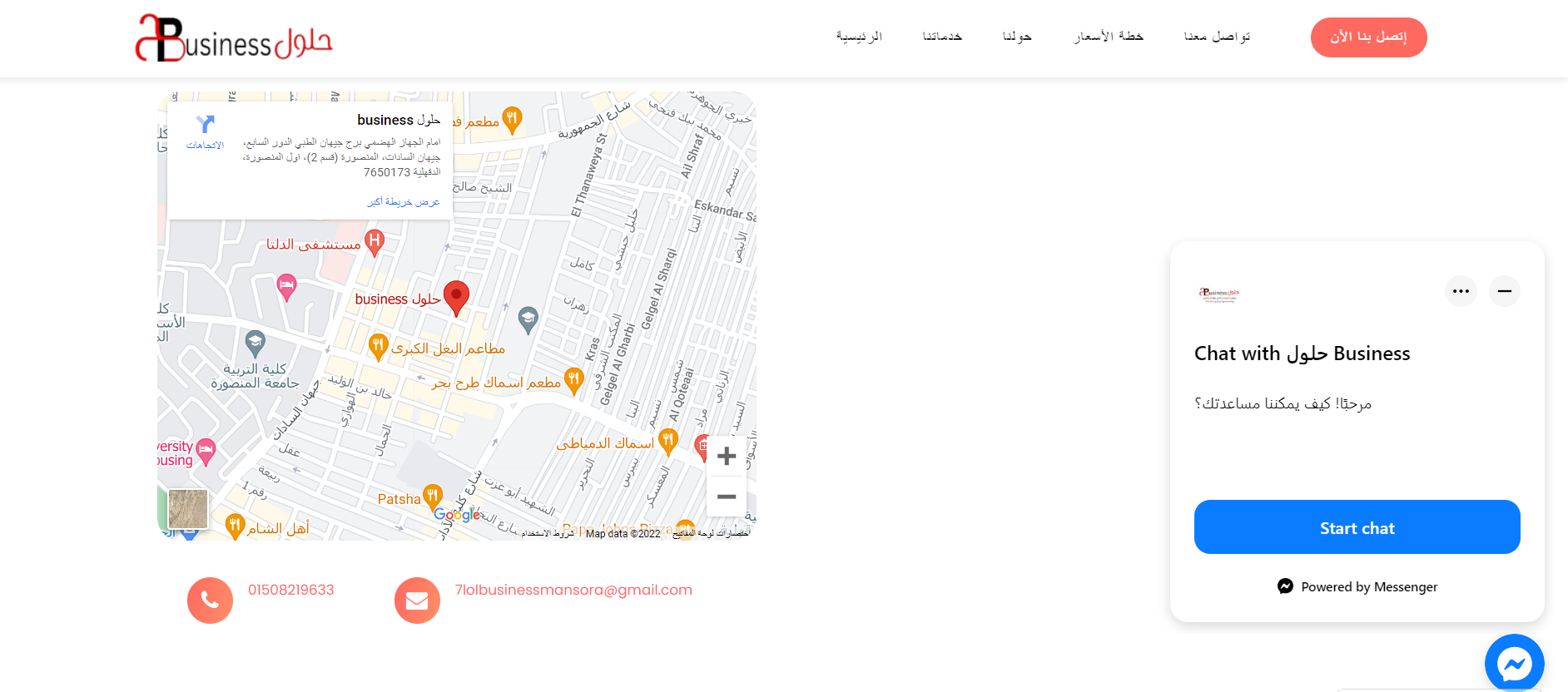1568x692 pixels.
Task: Click the orange email envelope icon
Action: 417,601
